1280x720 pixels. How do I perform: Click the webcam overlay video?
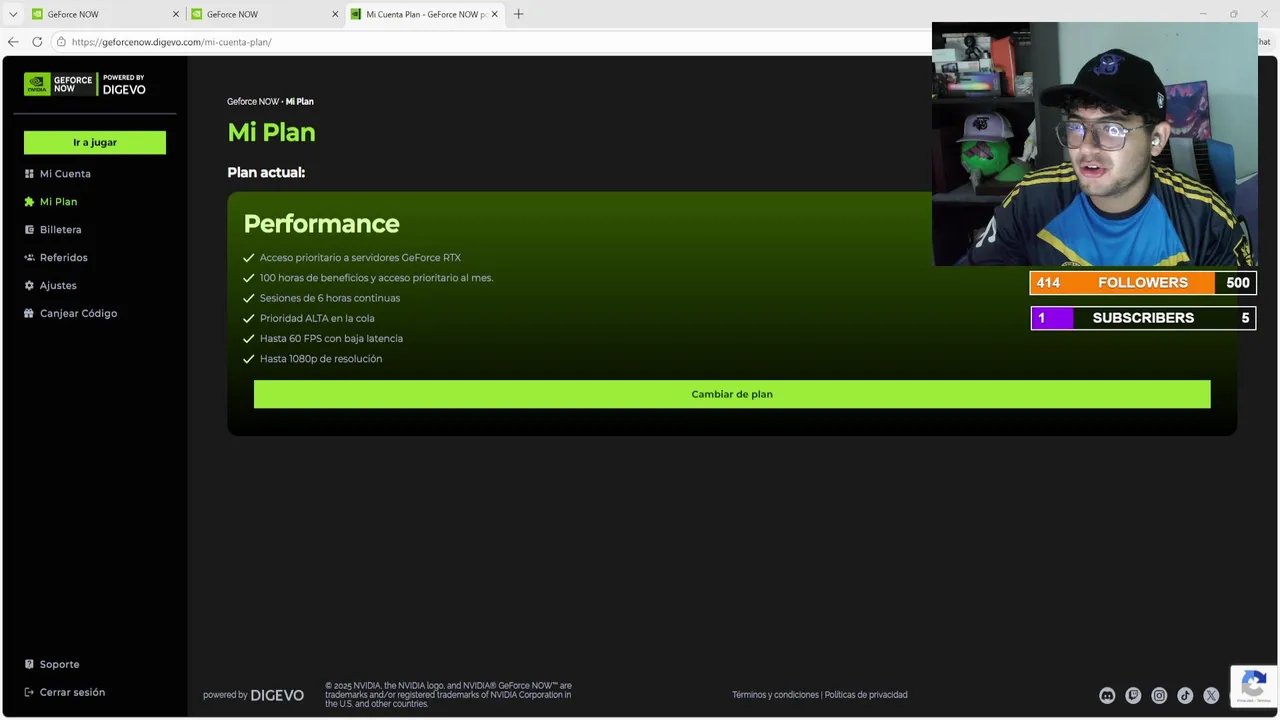(1094, 144)
